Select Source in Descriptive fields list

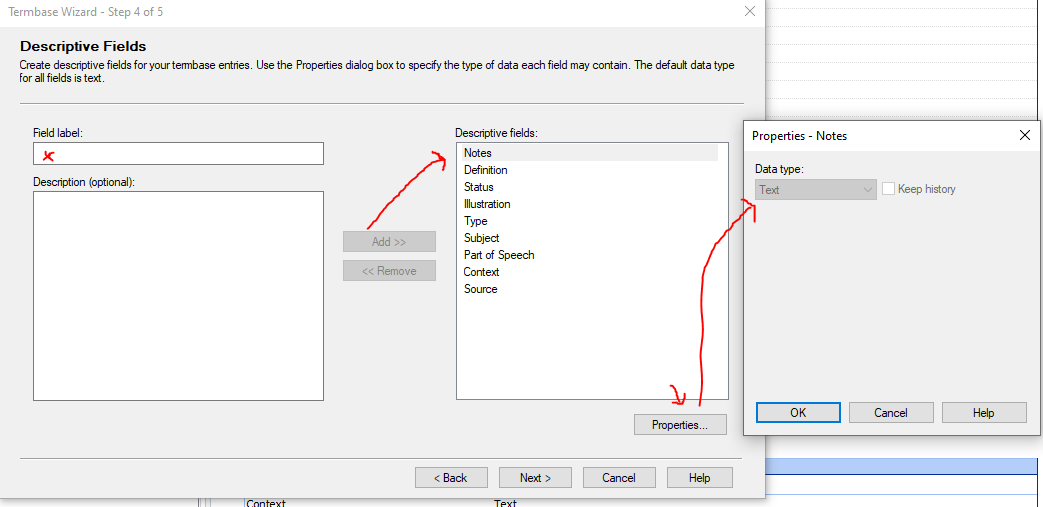(x=480, y=289)
